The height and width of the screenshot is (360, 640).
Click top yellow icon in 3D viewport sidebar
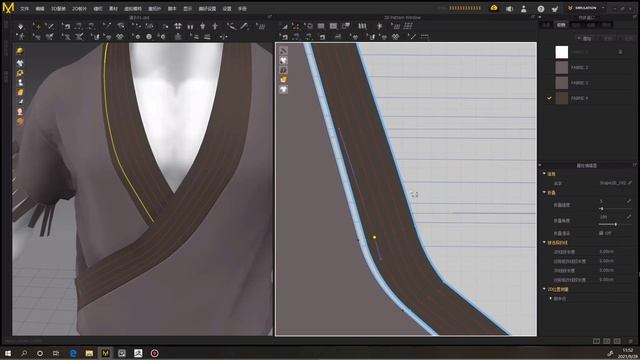(x=20, y=51)
